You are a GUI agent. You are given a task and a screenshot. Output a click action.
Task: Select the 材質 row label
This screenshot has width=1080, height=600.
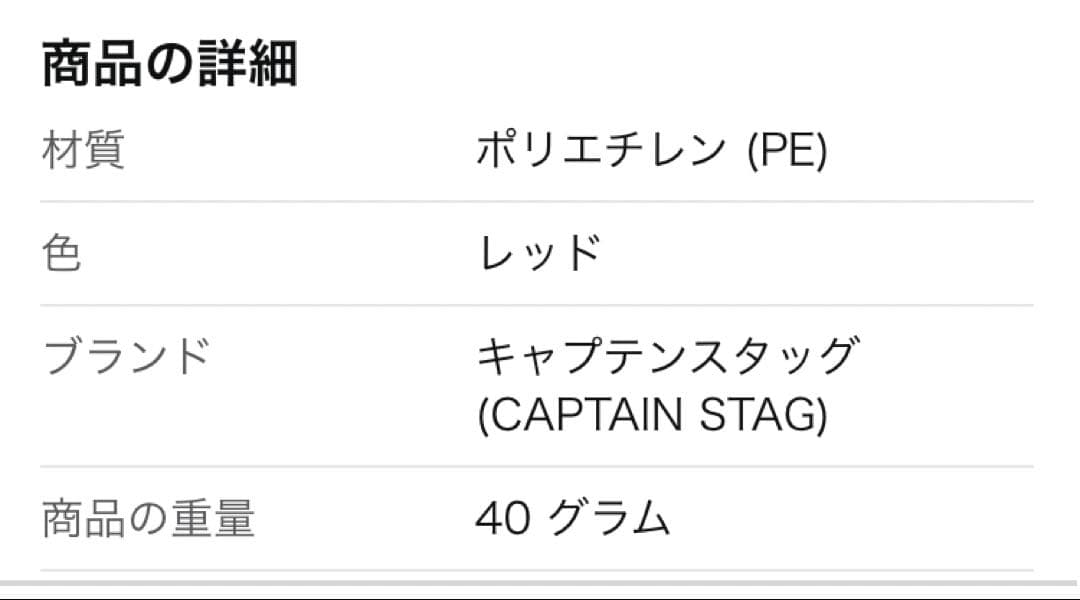pos(83,151)
